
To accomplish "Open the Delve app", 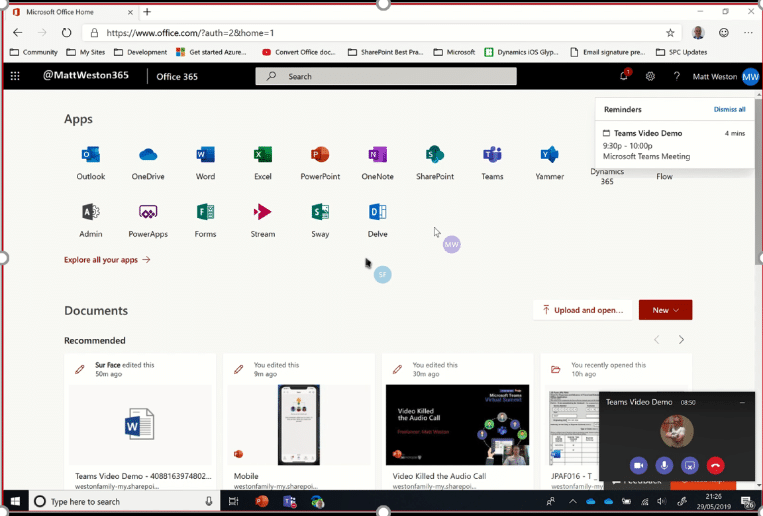I will click(378, 220).
